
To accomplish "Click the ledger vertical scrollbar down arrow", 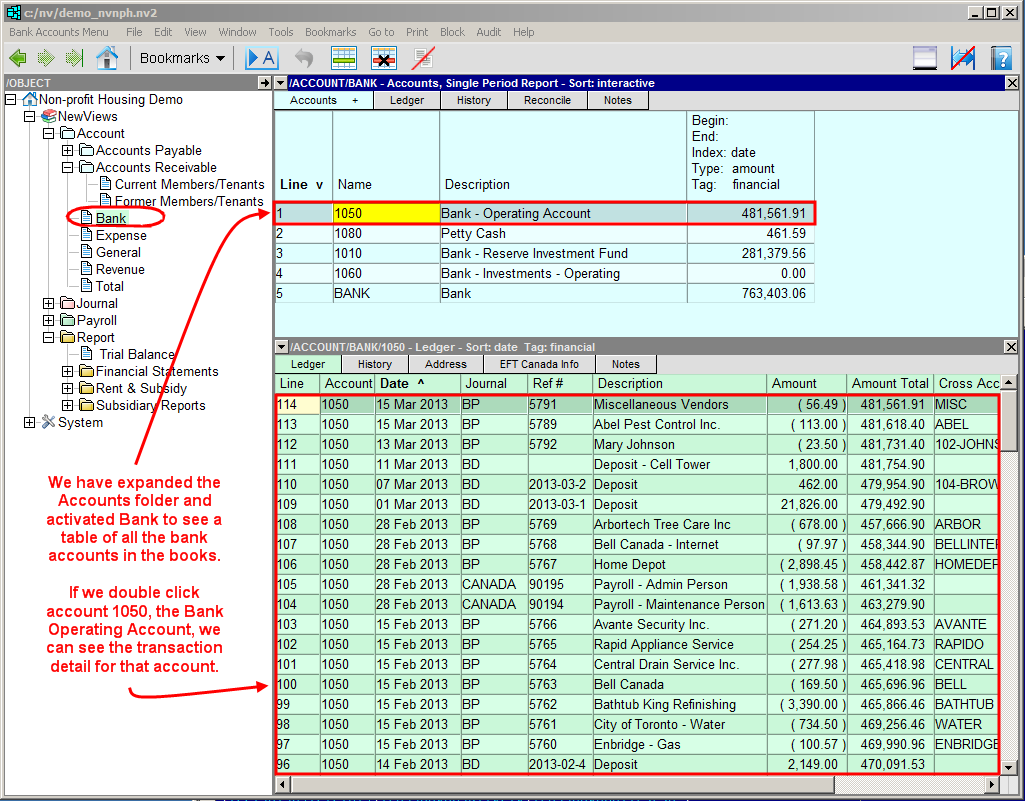I will coord(1009,766).
